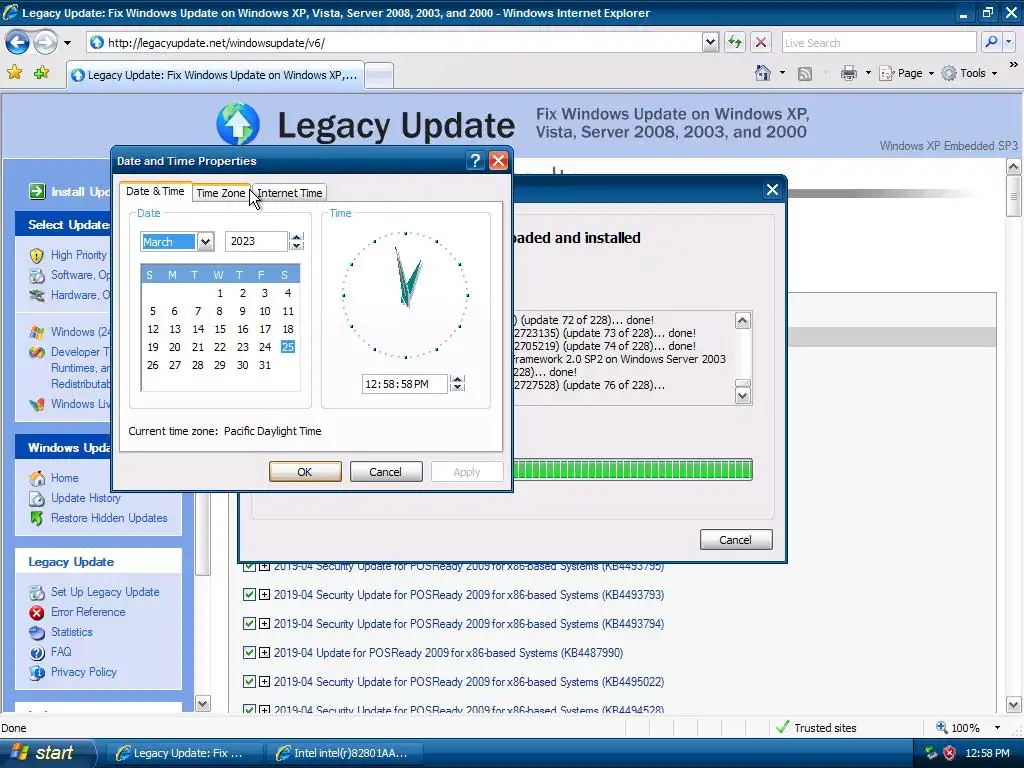
Task: Click the year field showing 2023
Action: pos(255,241)
